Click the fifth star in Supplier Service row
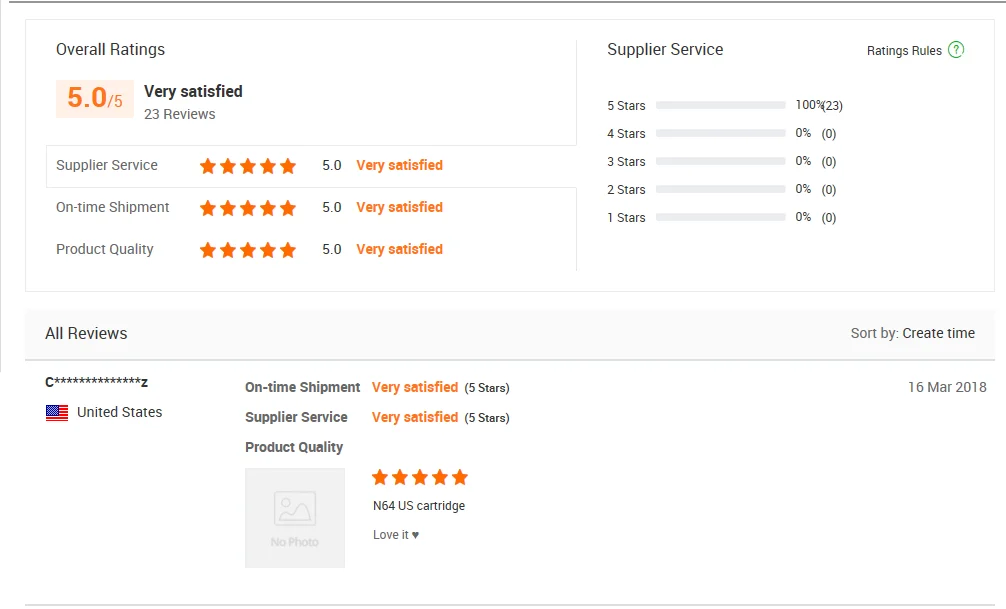1006x609 pixels. pyautogui.click(x=289, y=166)
